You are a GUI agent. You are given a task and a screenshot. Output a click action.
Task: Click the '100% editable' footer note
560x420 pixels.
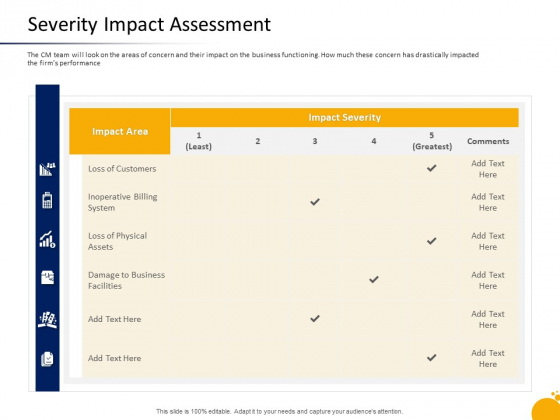click(x=279, y=411)
